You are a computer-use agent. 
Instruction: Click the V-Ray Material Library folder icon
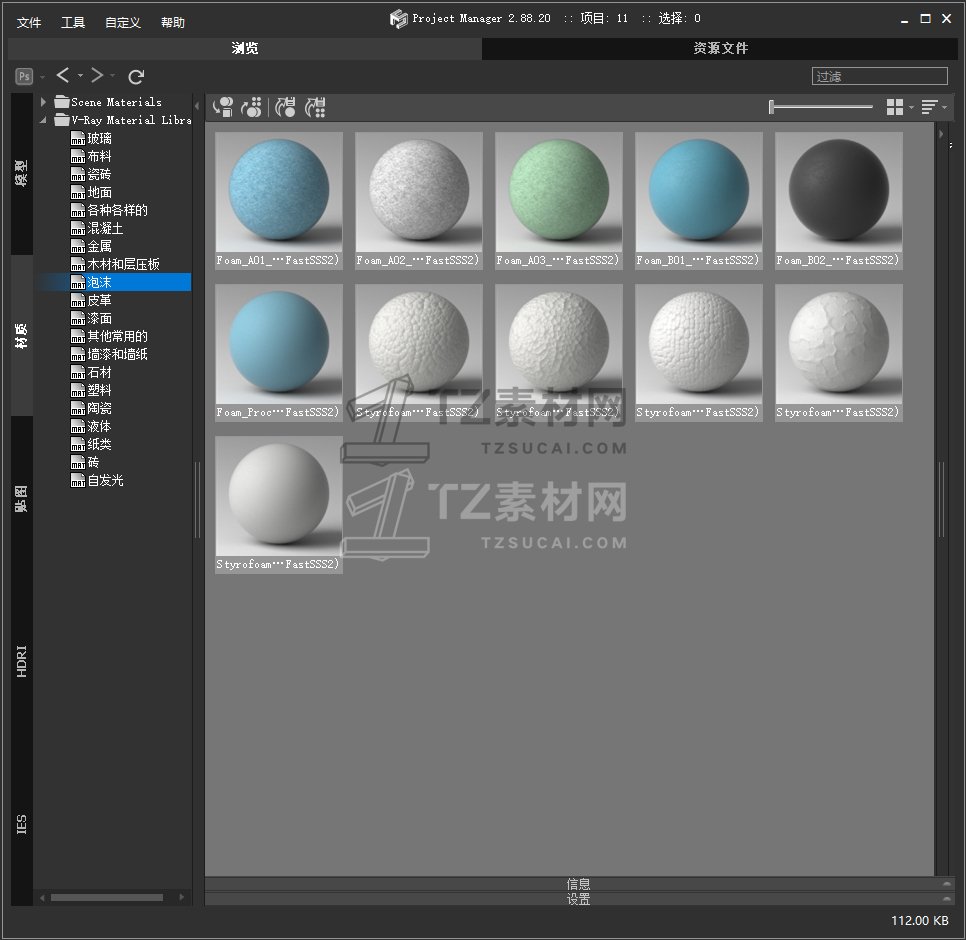click(62, 120)
